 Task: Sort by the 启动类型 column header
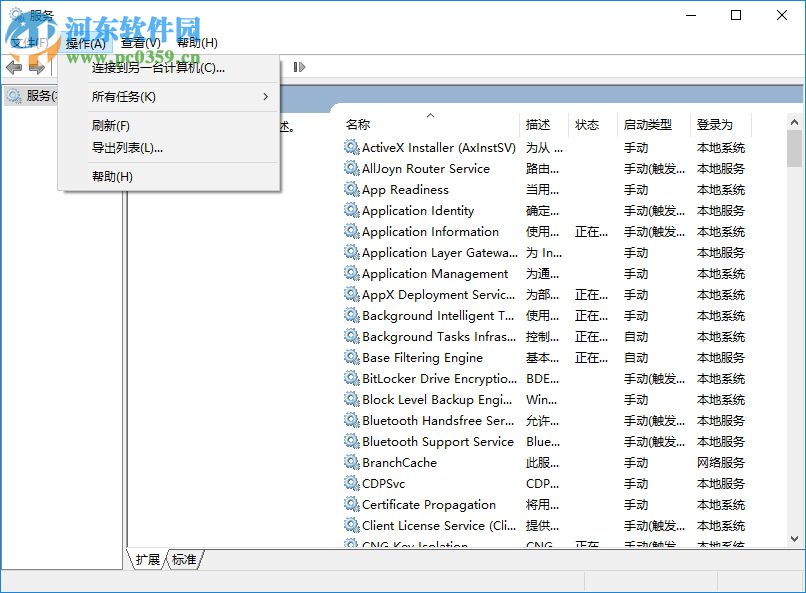pyautogui.click(x=650, y=124)
